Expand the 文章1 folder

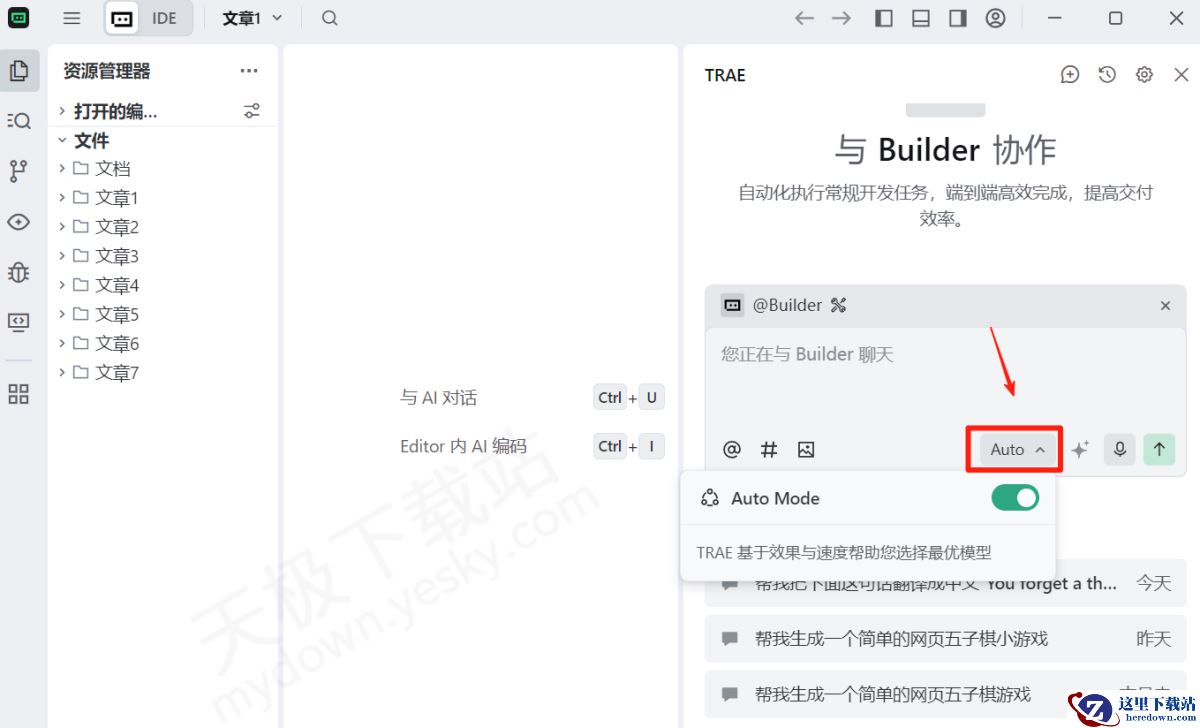[165, 198]
